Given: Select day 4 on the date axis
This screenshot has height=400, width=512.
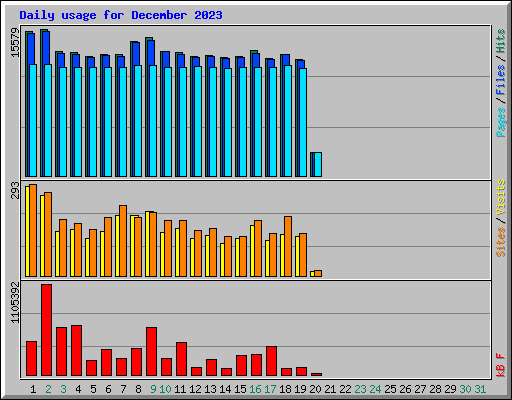Looking at the screenshot, I should pos(78,389).
